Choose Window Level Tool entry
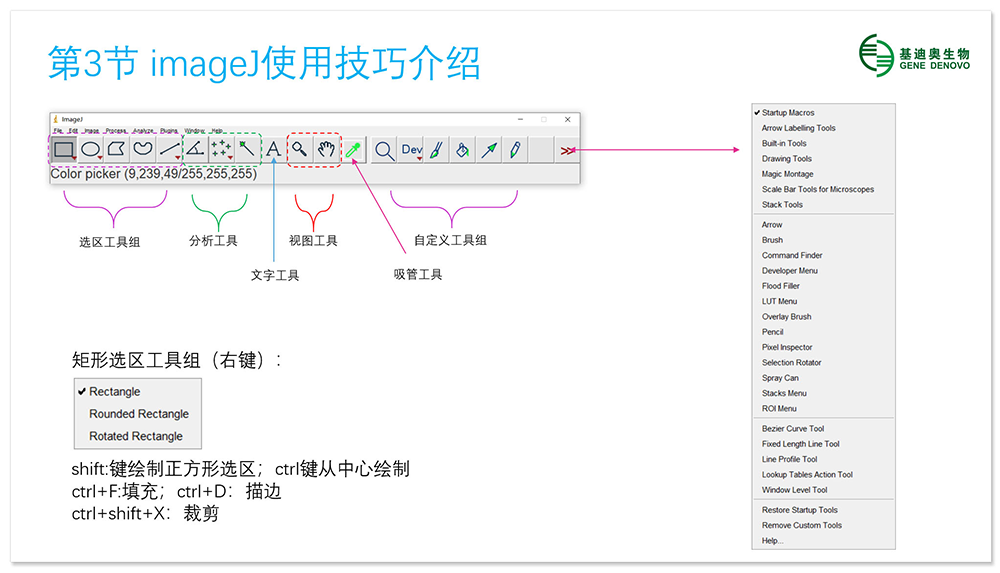1000x573 pixels. point(823,490)
